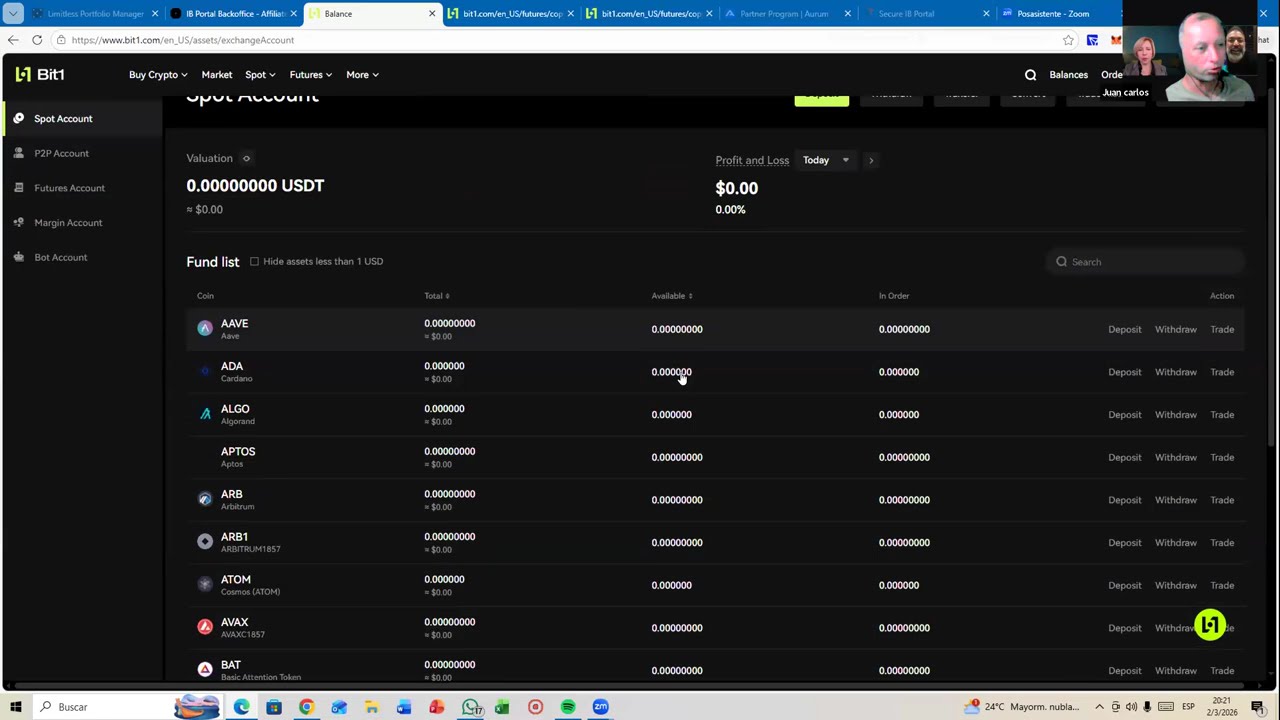Click the ALGO coin icon

pyautogui.click(x=205, y=413)
